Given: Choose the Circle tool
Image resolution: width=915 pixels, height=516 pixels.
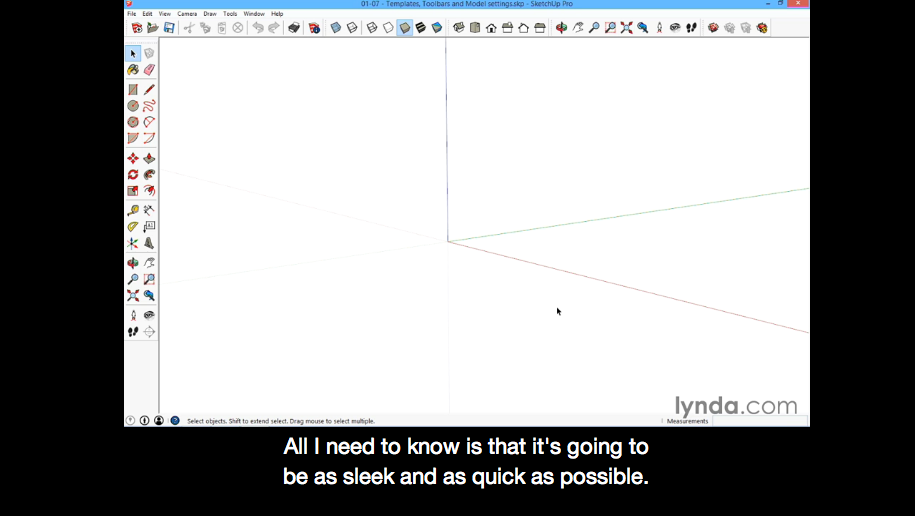Looking at the screenshot, I should click(x=133, y=106).
